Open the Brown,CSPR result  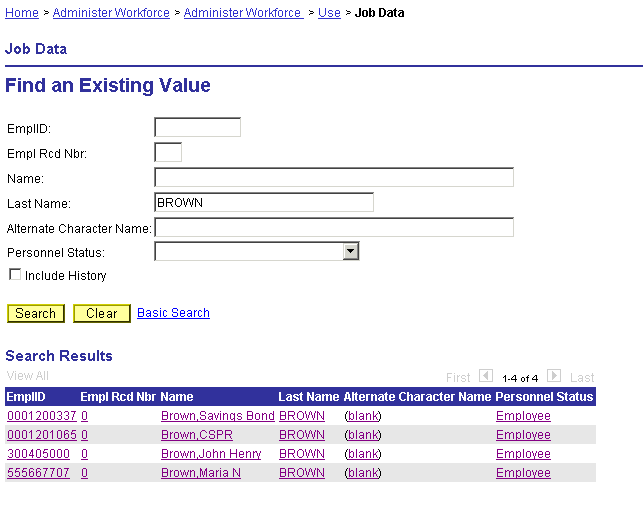197,435
